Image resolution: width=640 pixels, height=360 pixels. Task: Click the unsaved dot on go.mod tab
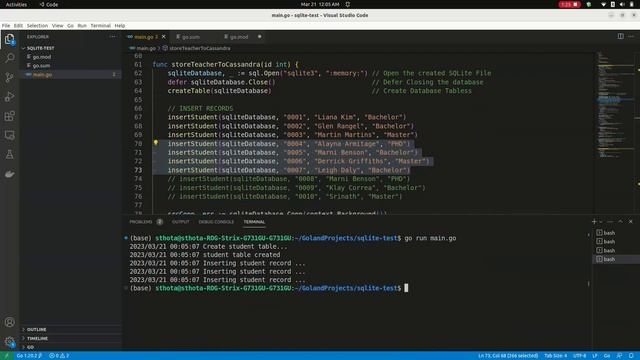260,37
